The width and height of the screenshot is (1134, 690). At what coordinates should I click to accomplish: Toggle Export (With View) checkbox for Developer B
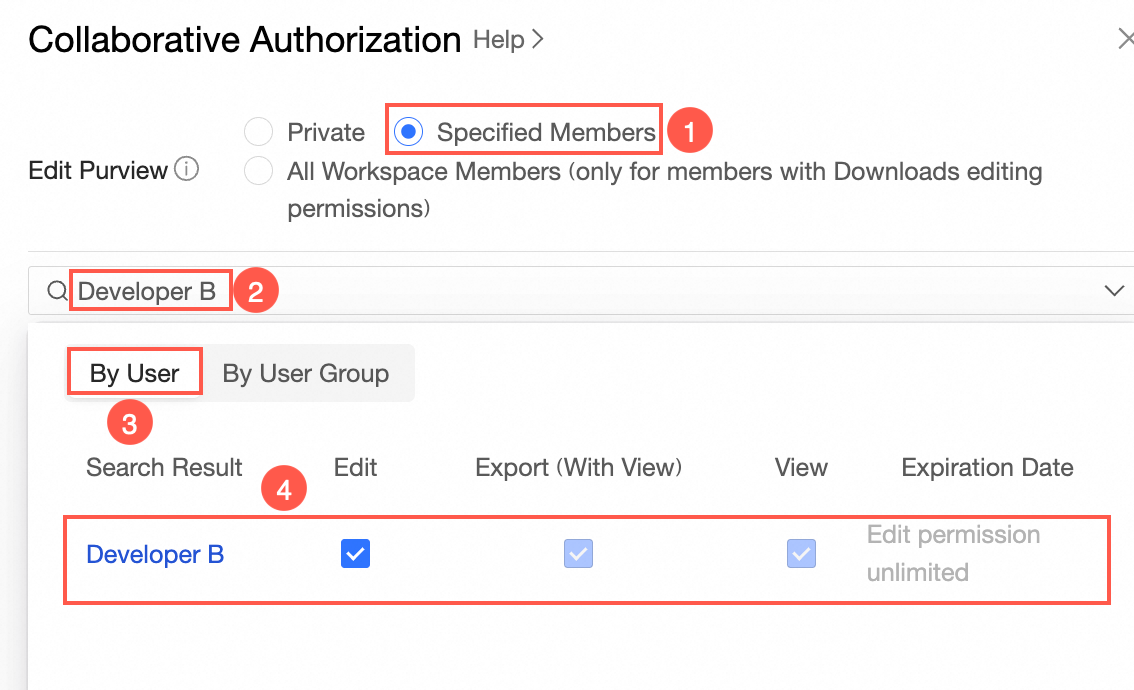tap(579, 553)
